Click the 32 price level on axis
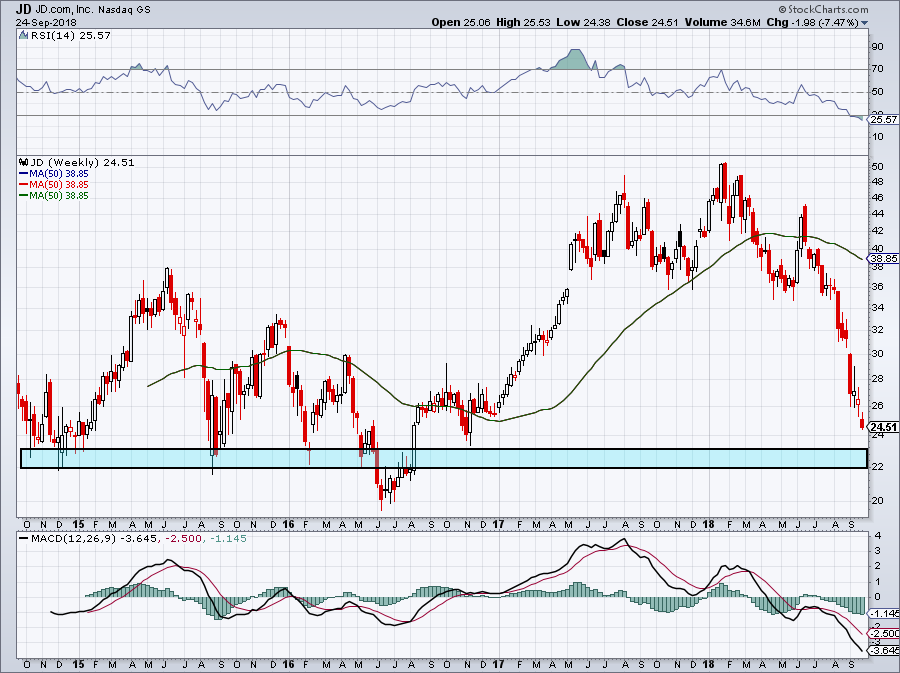The image size is (900, 673). 877,329
